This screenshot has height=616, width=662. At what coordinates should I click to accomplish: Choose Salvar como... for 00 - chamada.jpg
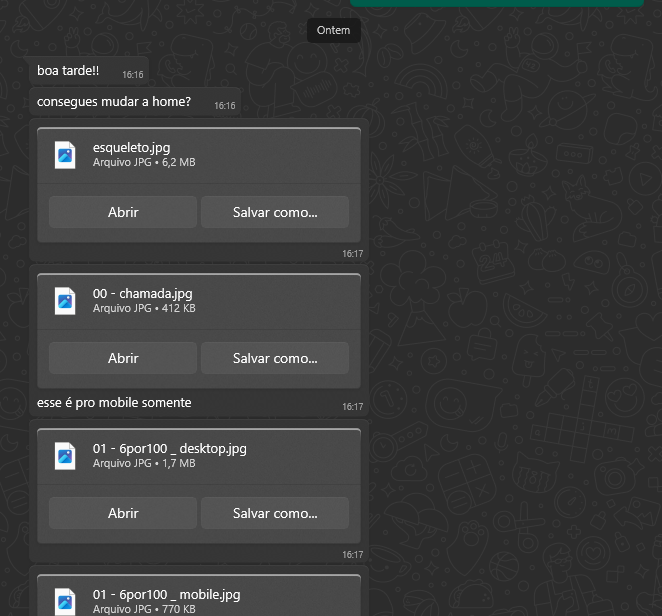point(275,358)
